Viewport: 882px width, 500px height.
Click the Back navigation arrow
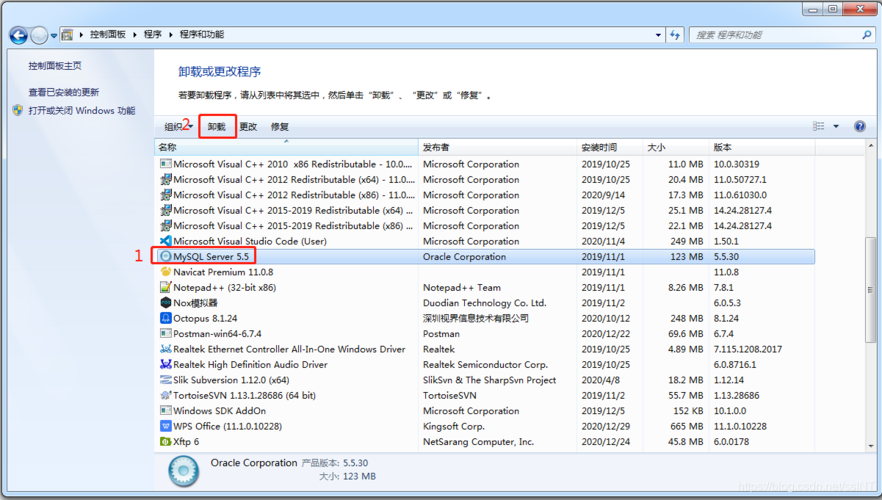(x=19, y=35)
